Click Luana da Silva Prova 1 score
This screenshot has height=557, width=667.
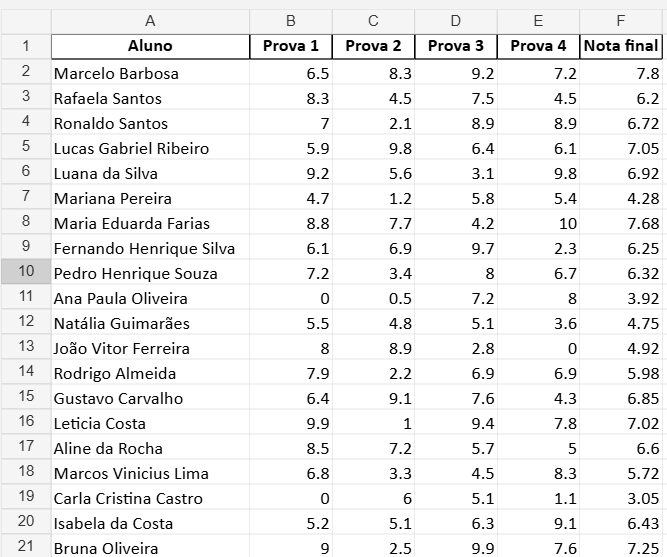[x=291, y=173]
